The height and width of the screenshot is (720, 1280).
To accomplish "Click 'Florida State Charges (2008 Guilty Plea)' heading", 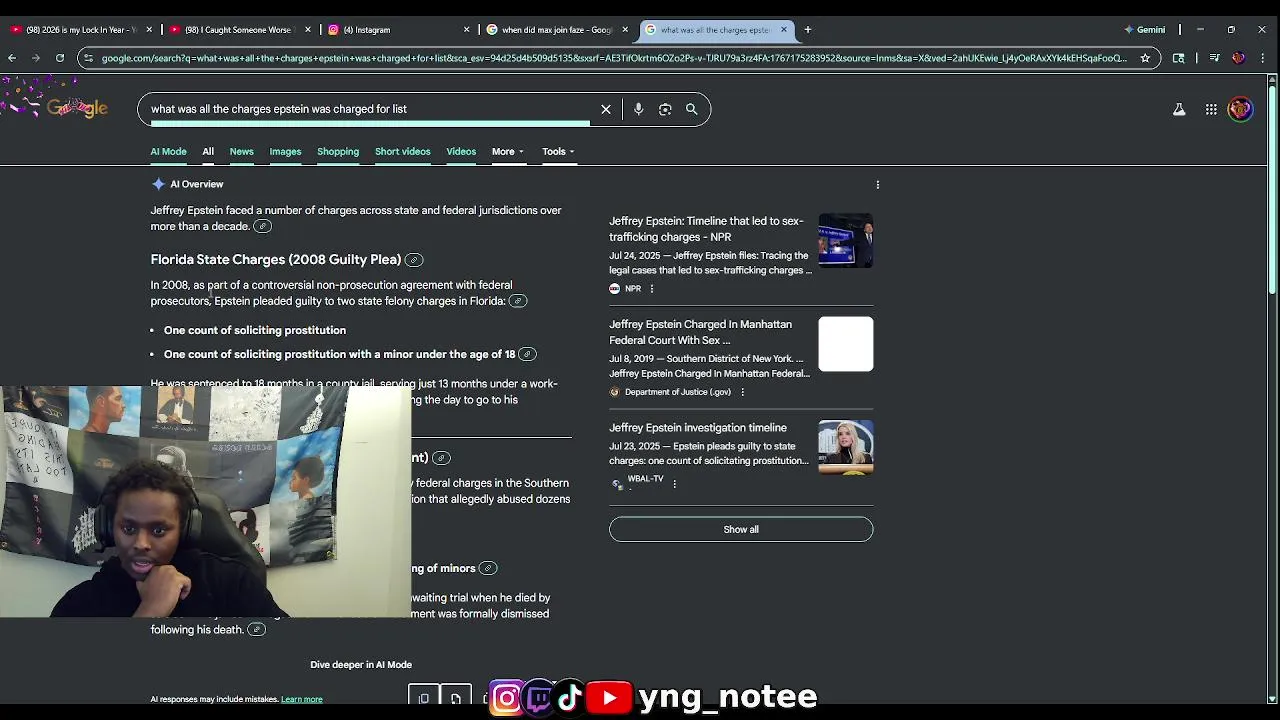I will [x=276, y=260].
